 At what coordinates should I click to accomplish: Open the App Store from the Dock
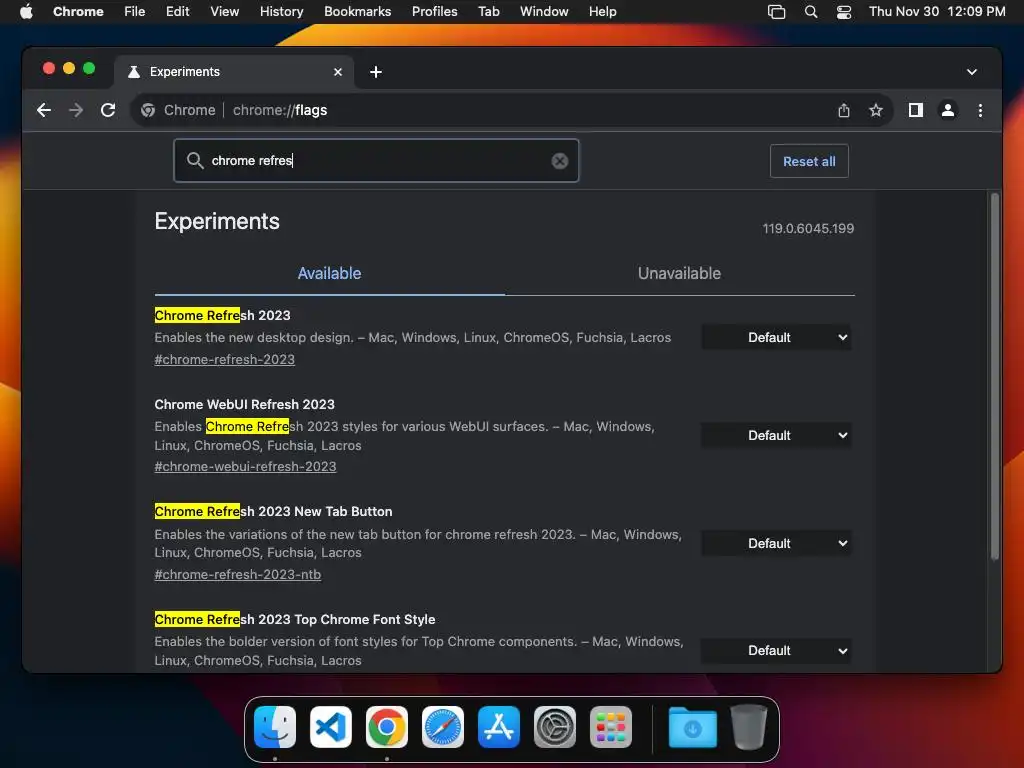point(499,727)
